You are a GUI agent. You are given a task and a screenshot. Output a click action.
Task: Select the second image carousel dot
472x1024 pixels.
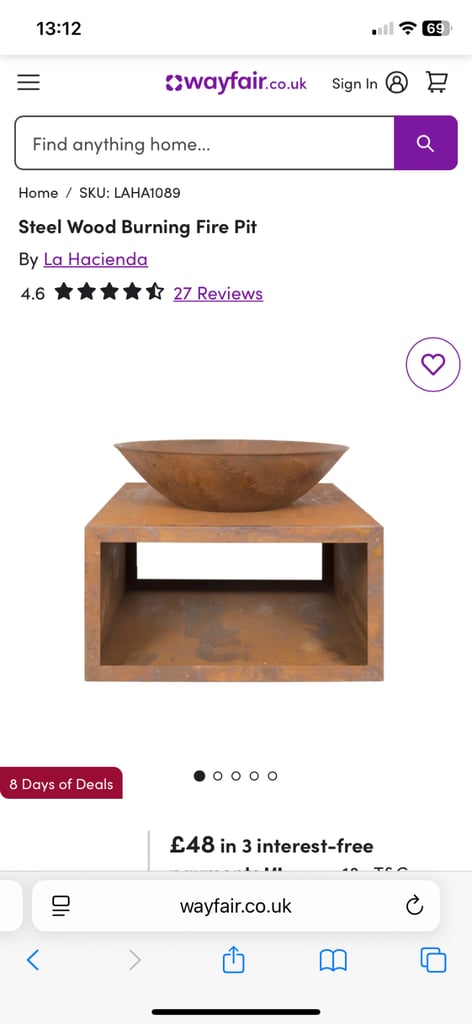218,776
